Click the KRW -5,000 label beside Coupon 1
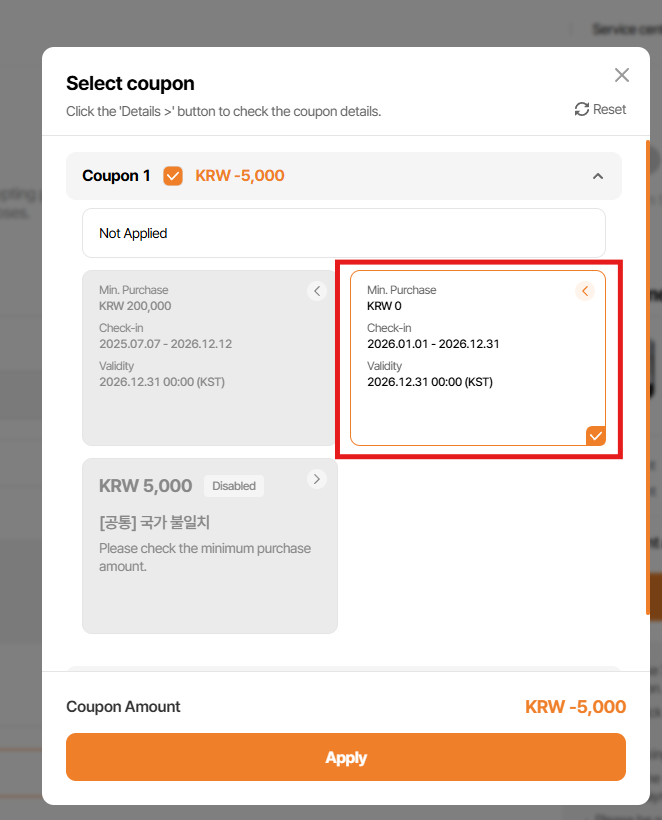Image resolution: width=662 pixels, height=820 pixels. point(240,176)
